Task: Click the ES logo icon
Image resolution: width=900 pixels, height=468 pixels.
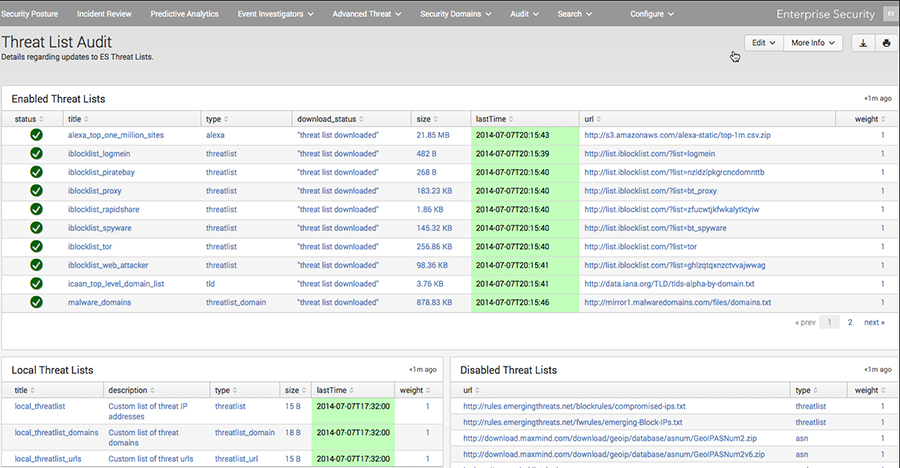Action: [x=890, y=14]
